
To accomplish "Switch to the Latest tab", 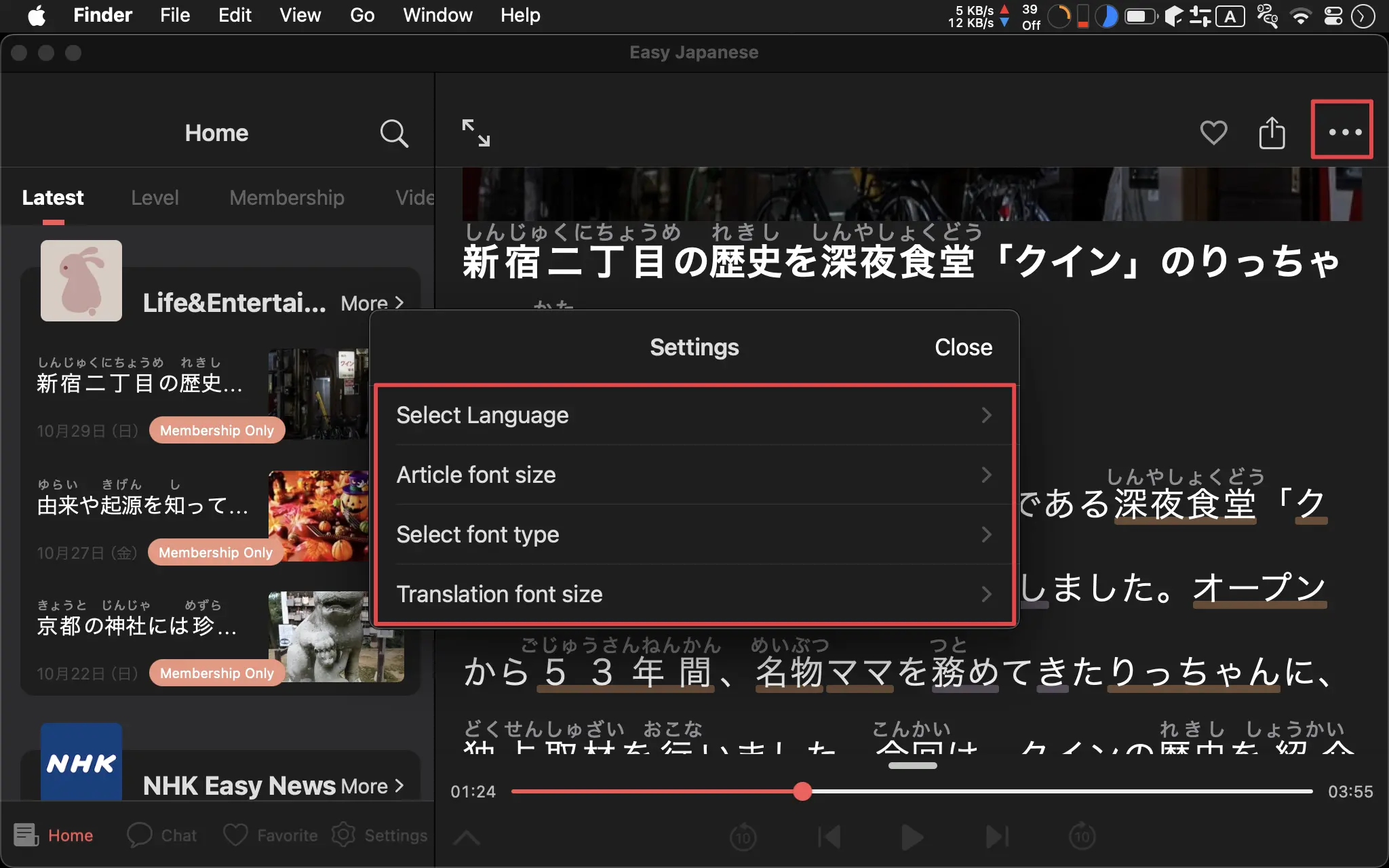I will (53, 197).
